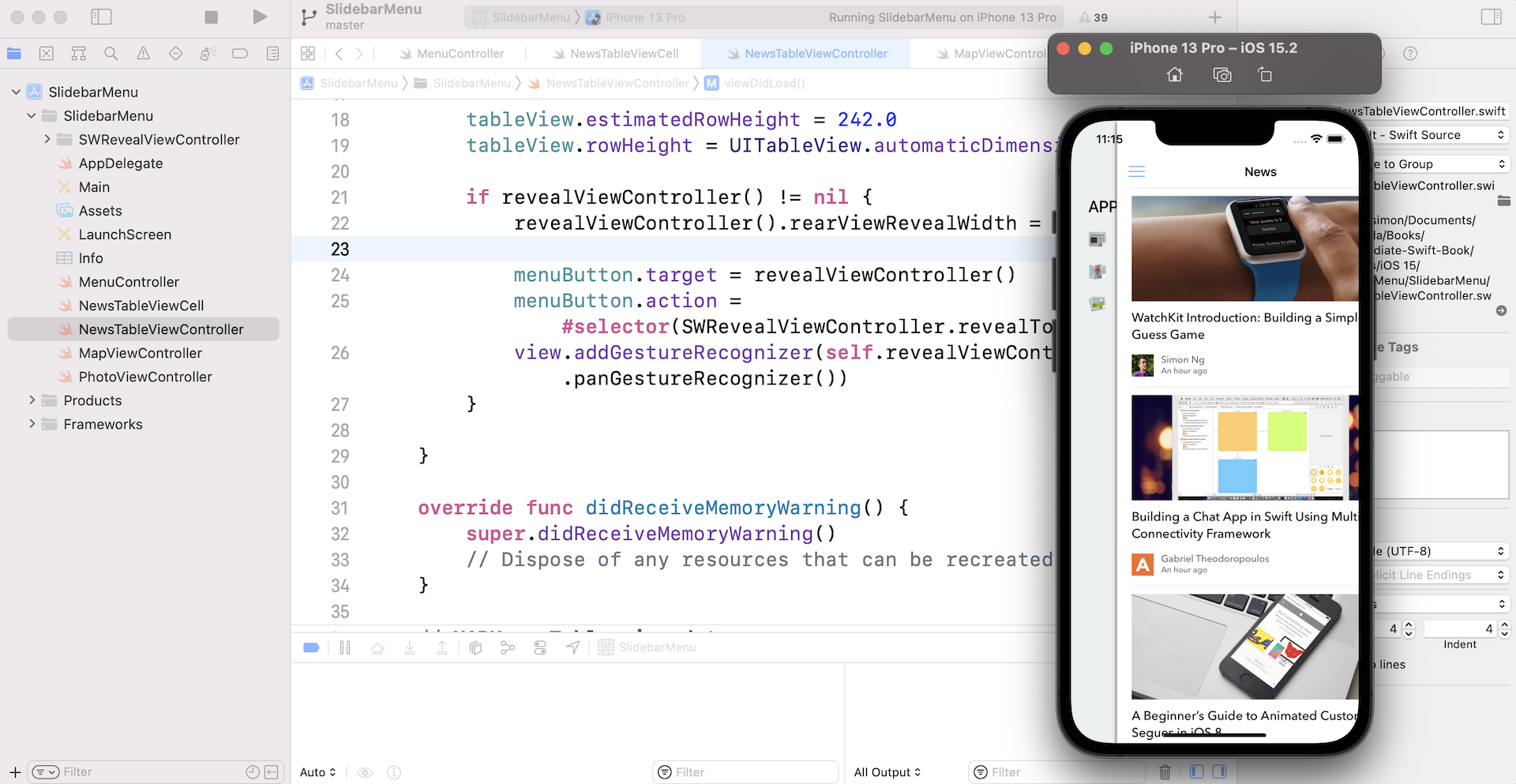This screenshot has height=784, width=1516.
Task: Select MapViewController in the file navigator
Action: click(140, 353)
